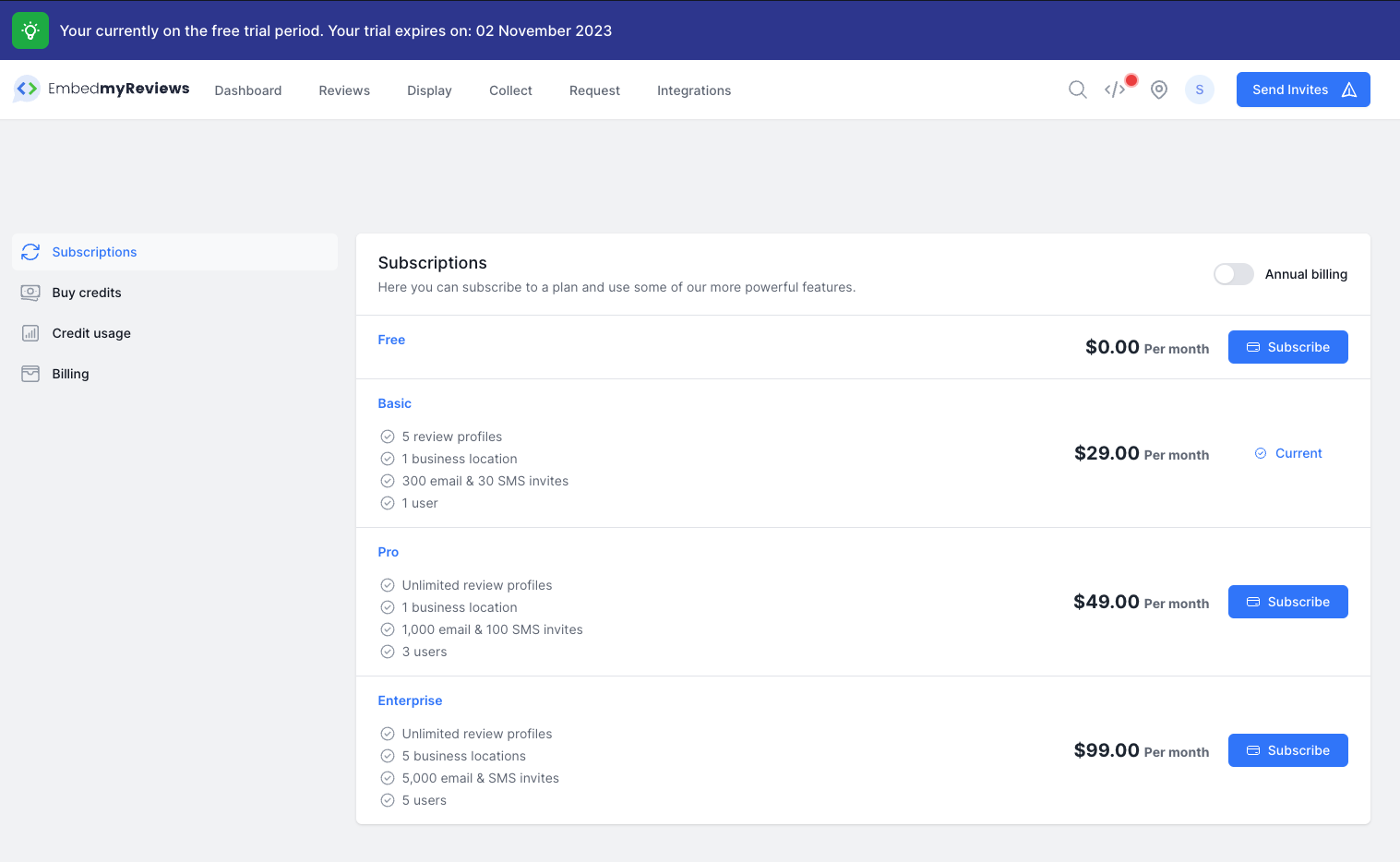Open Billing from the left sidebar
Viewport: 1400px width, 862px height.
pos(70,374)
